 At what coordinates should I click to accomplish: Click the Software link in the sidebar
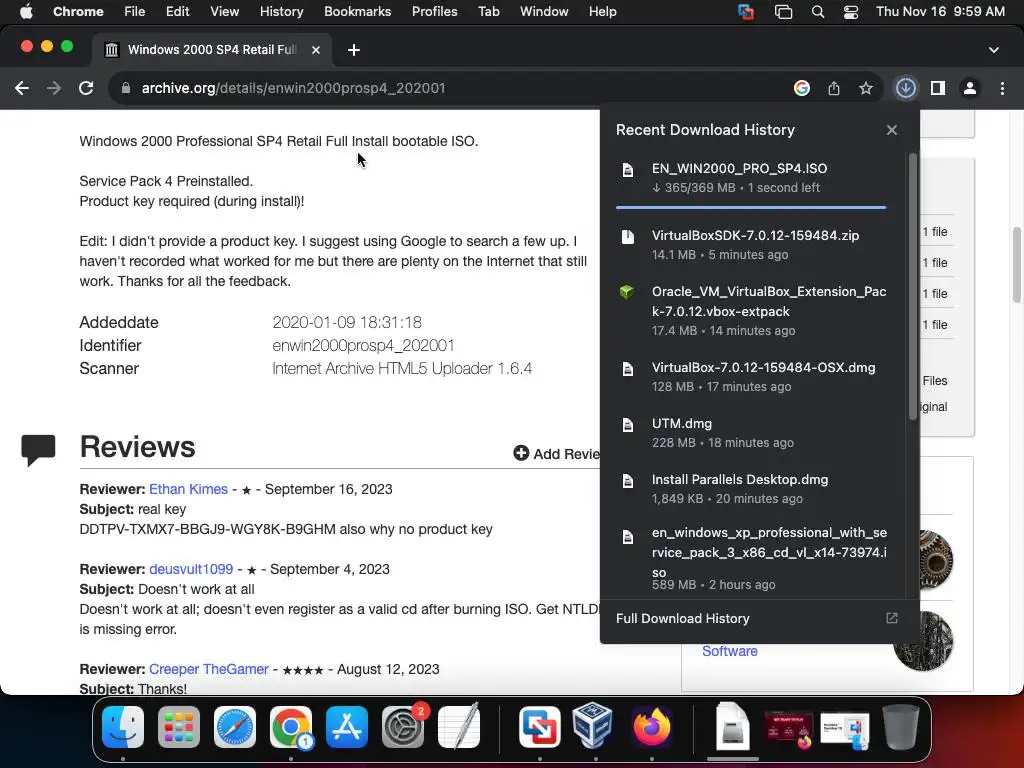(x=729, y=651)
